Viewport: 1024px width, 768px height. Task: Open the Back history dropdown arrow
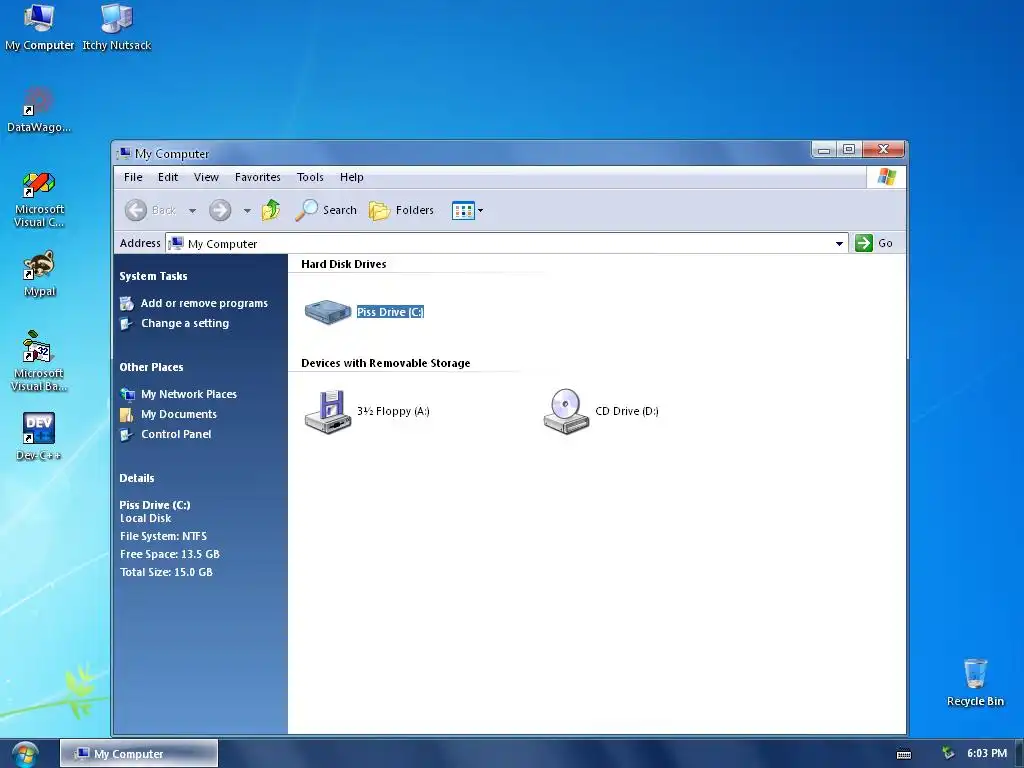[x=192, y=210]
